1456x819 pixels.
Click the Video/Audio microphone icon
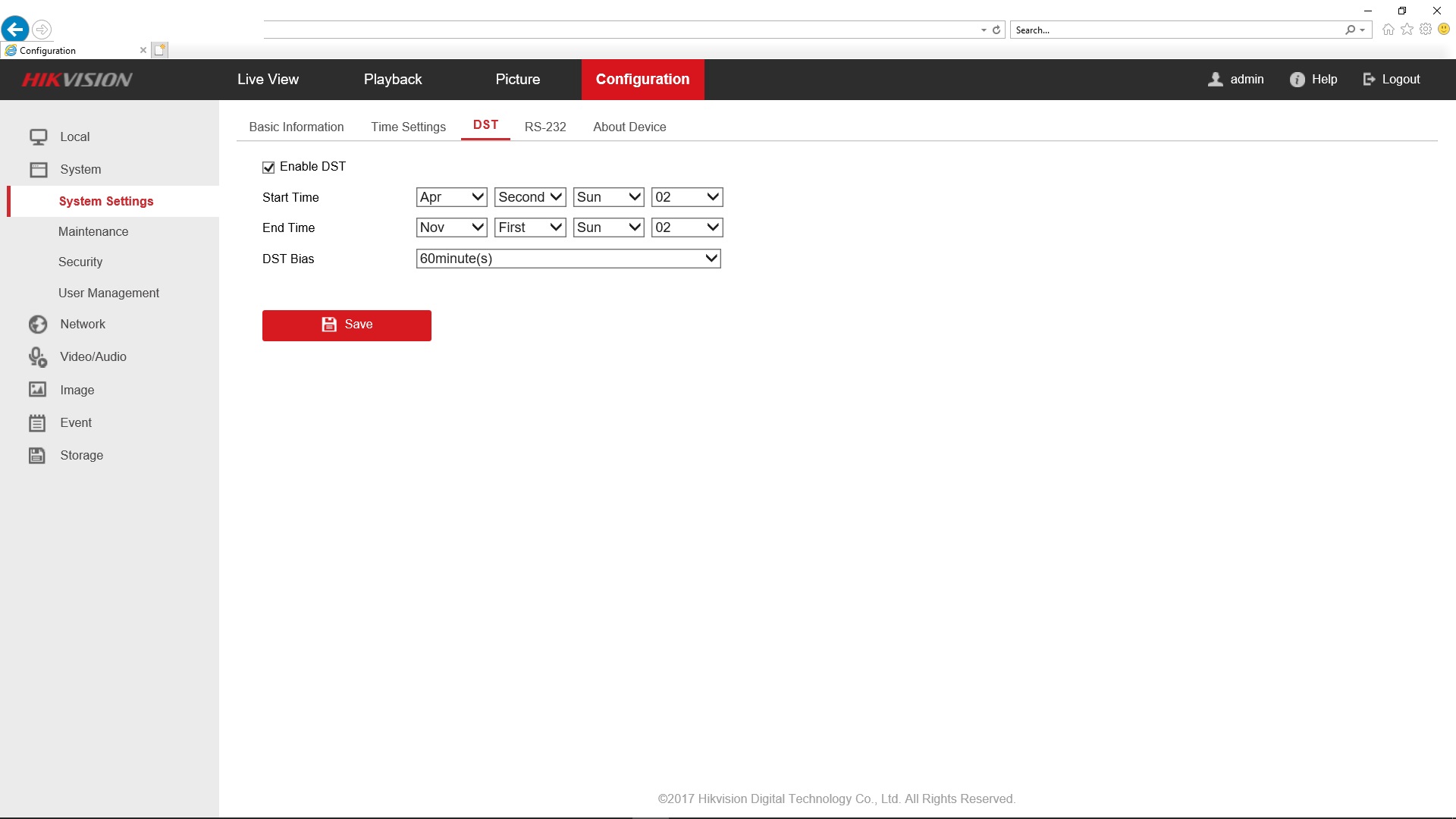pyautogui.click(x=38, y=357)
